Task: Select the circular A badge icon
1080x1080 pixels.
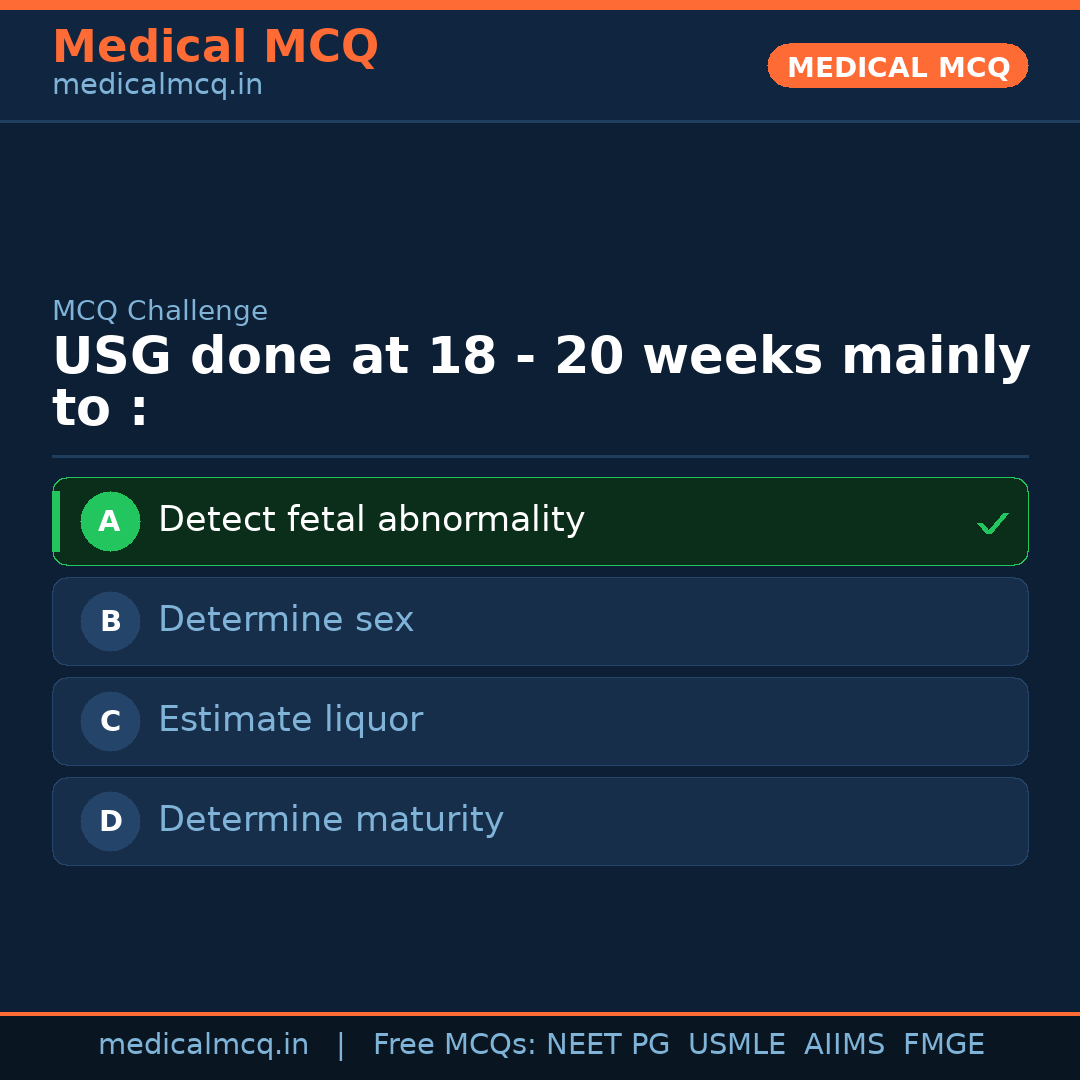Action: [x=110, y=521]
